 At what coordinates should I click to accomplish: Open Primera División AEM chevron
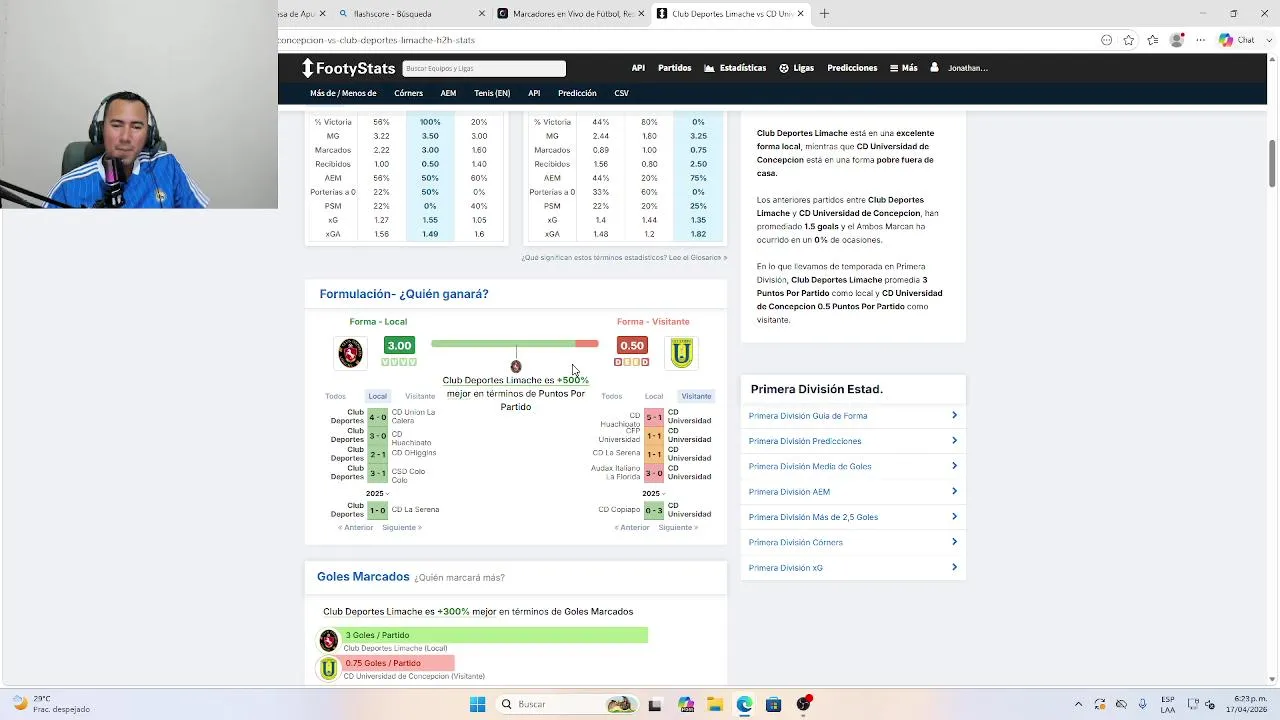coord(954,491)
